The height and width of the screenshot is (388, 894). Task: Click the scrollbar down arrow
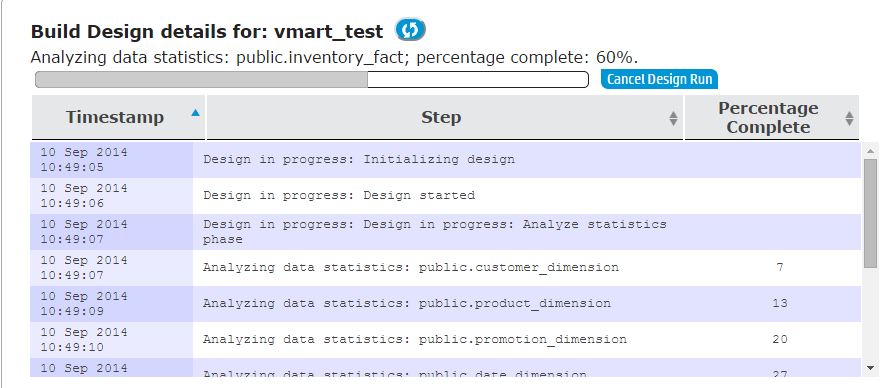[870, 368]
